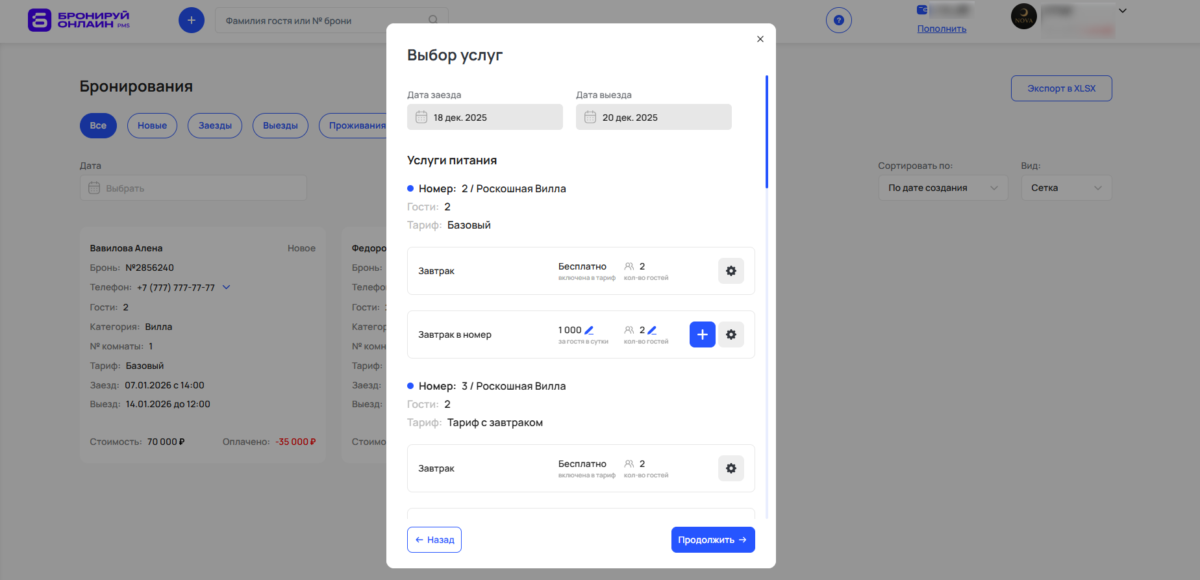Close the Выбор услуг dialog
The width and height of the screenshot is (1200, 580).
(x=760, y=39)
